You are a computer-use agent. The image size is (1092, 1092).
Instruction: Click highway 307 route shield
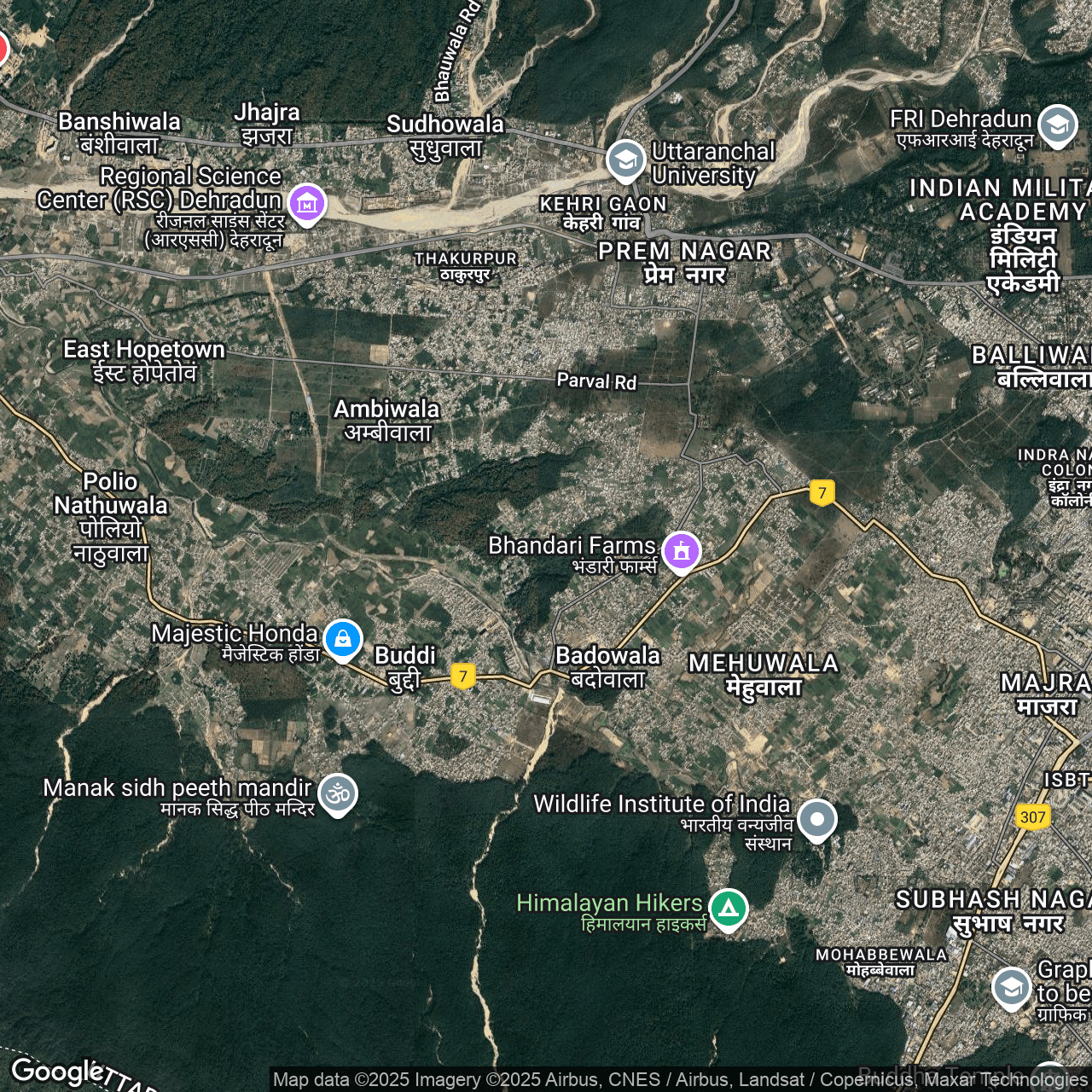coord(1032,816)
